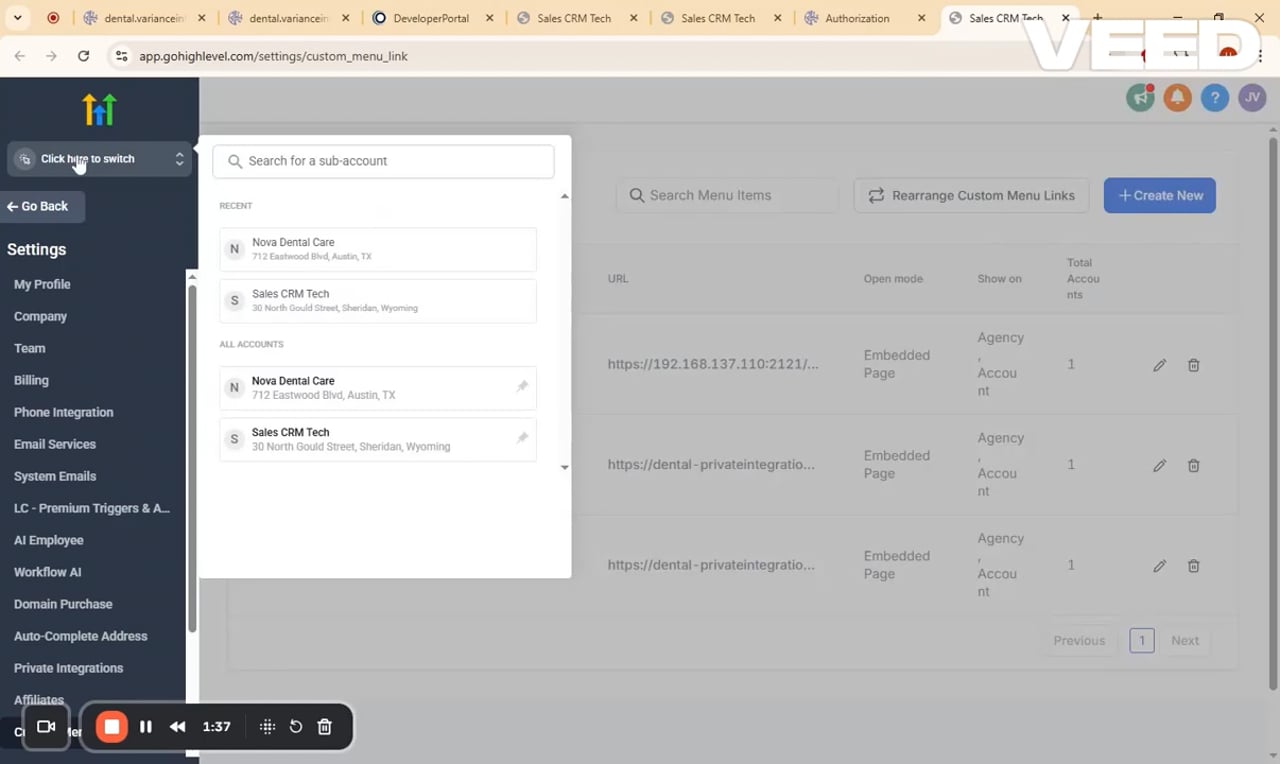Discard the recording with trash icon
The image size is (1280, 764).
(x=325, y=727)
